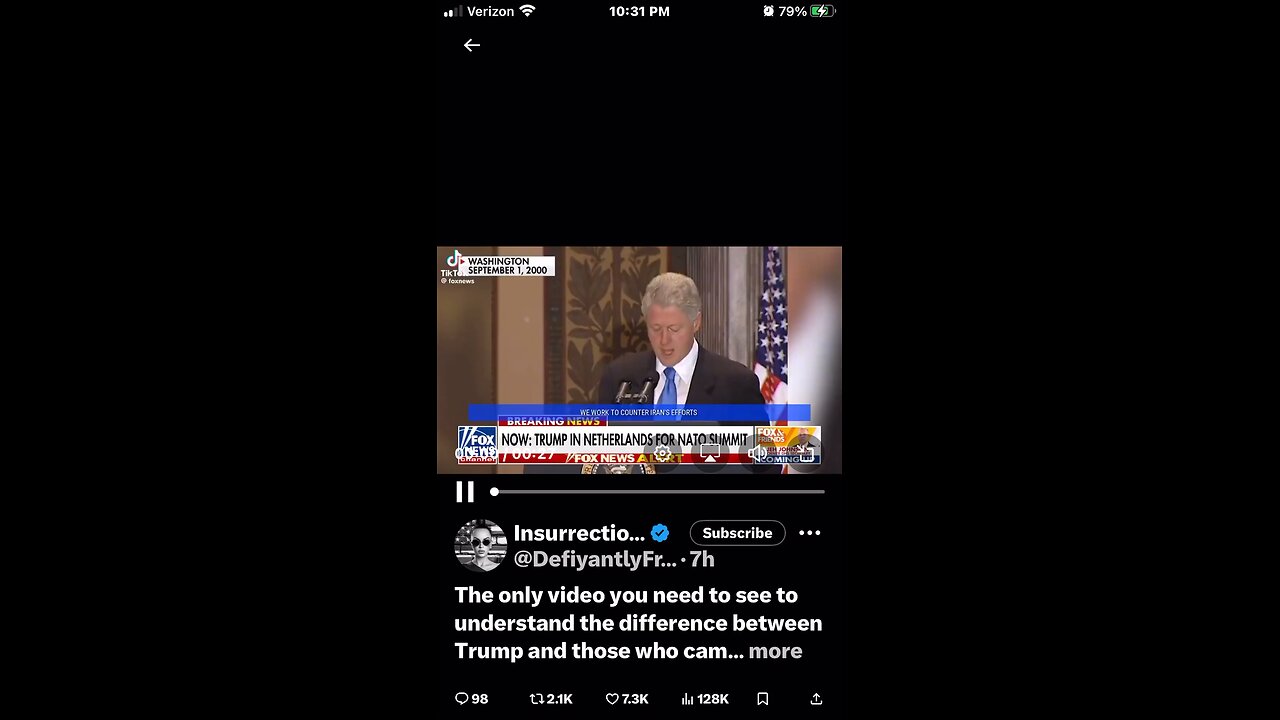Tap the battery indicator in status bar
The width and height of the screenshot is (1280, 720).
pos(823,11)
